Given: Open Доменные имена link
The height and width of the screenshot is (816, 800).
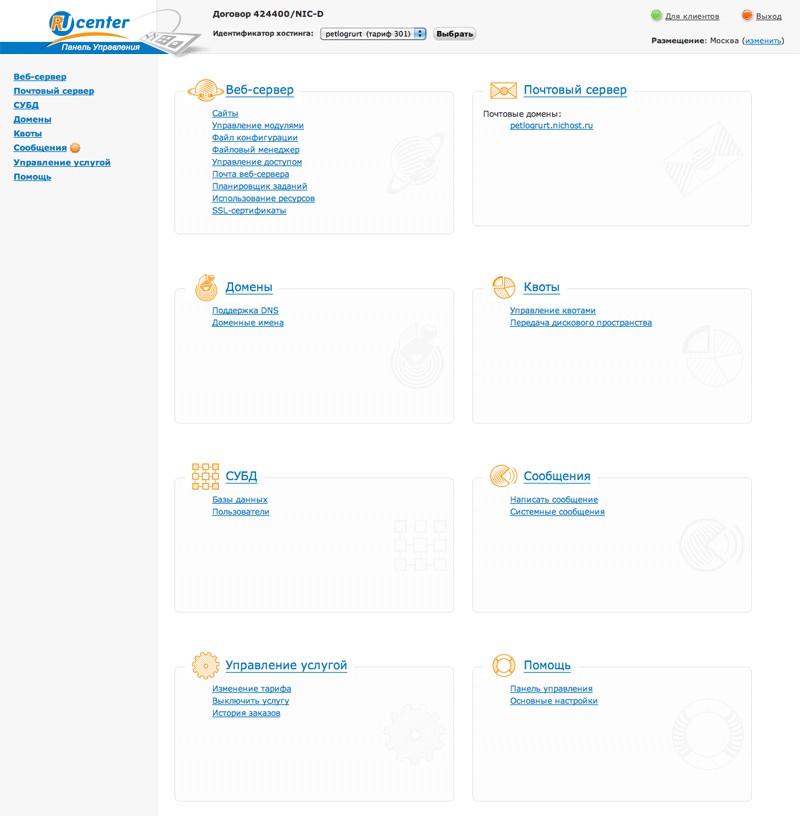Looking at the screenshot, I should tap(248, 323).
